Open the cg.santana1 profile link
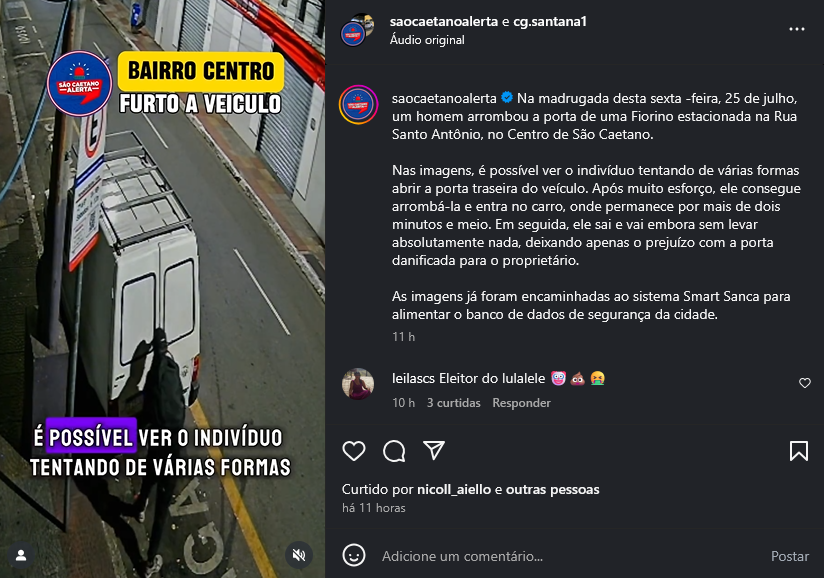This screenshot has width=824, height=578. (x=550, y=22)
